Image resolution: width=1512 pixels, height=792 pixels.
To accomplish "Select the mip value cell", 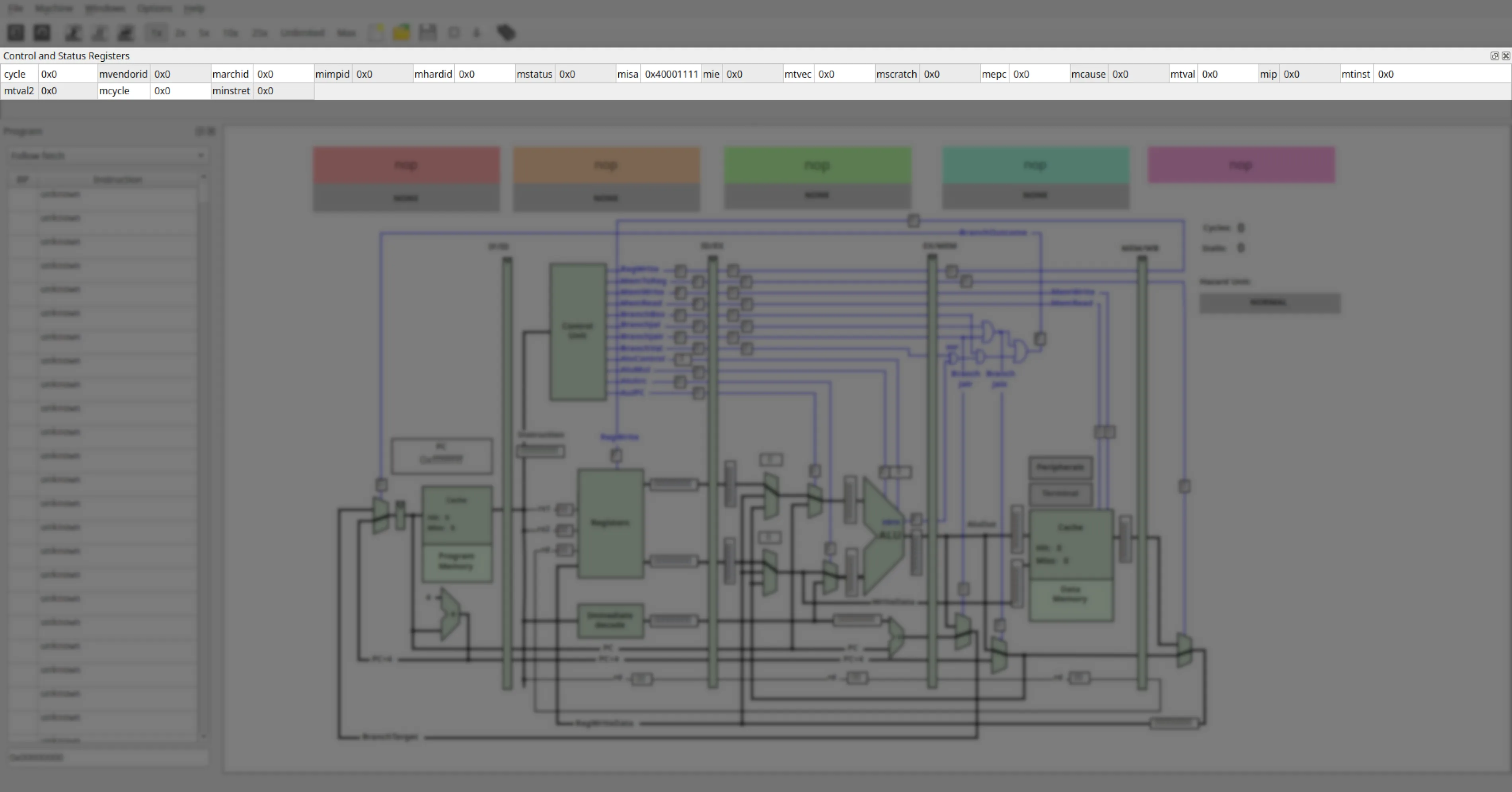I will point(1309,74).
